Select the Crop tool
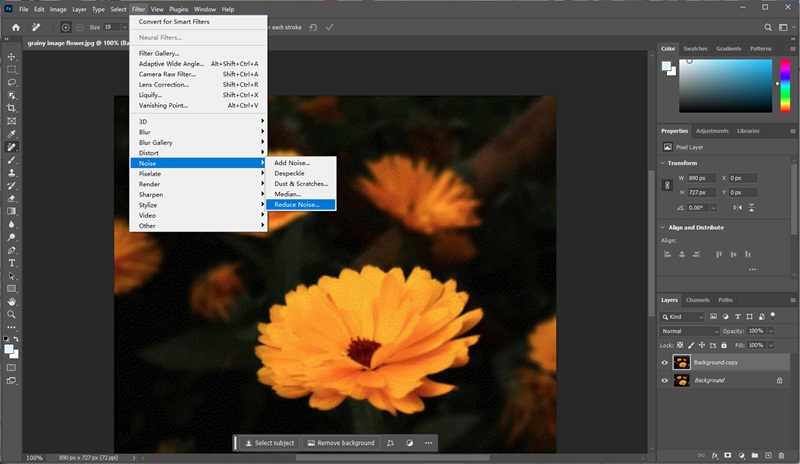 coord(12,108)
